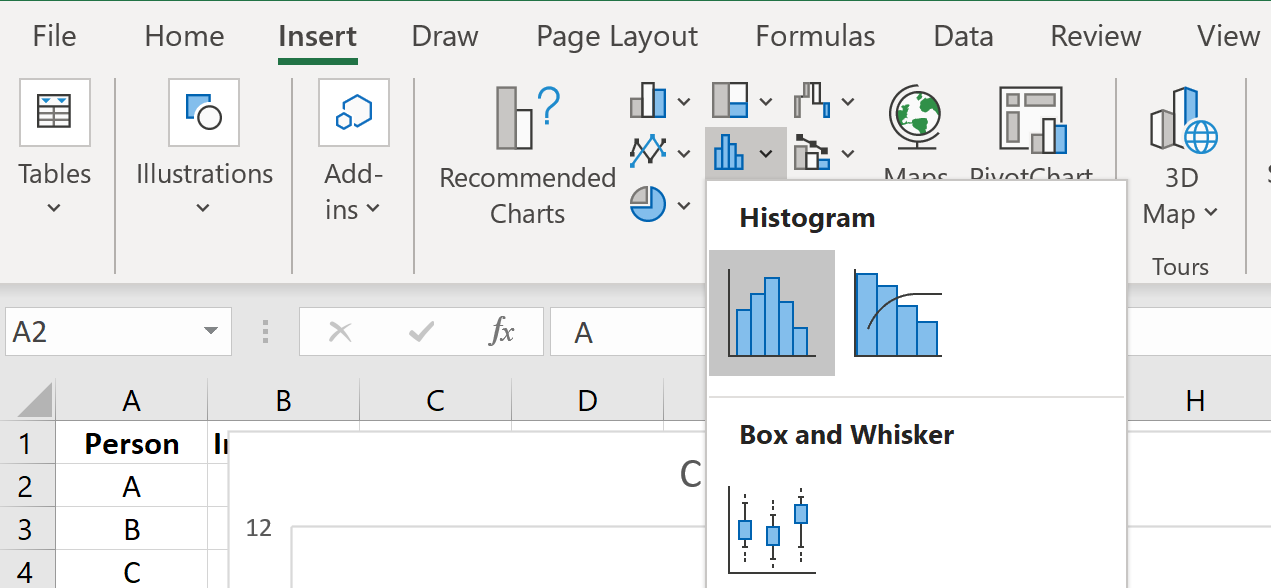Insert a PivotChart
The width and height of the screenshot is (1271, 588).
[1033, 120]
